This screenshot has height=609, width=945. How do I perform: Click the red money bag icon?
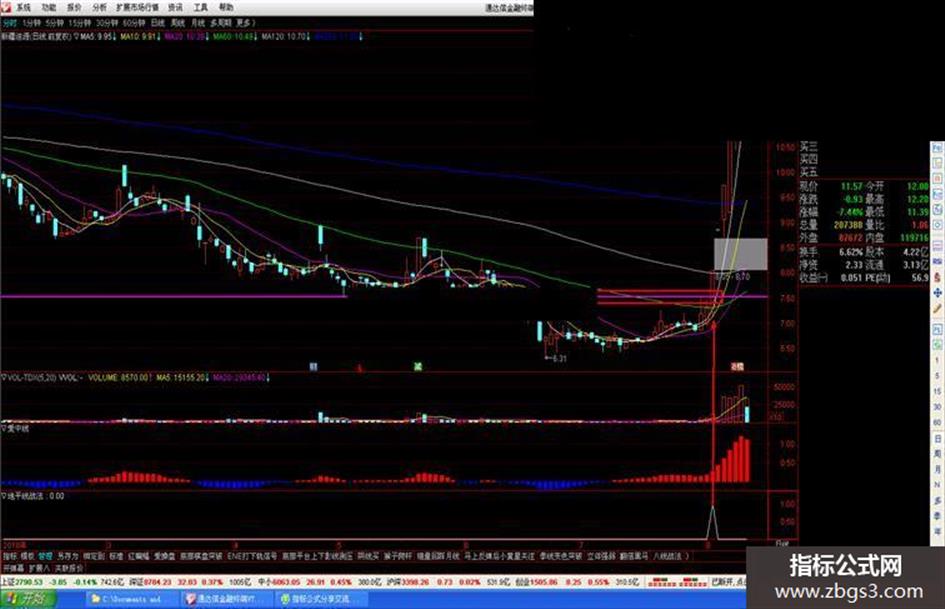pyautogui.click(x=937, y=277)
